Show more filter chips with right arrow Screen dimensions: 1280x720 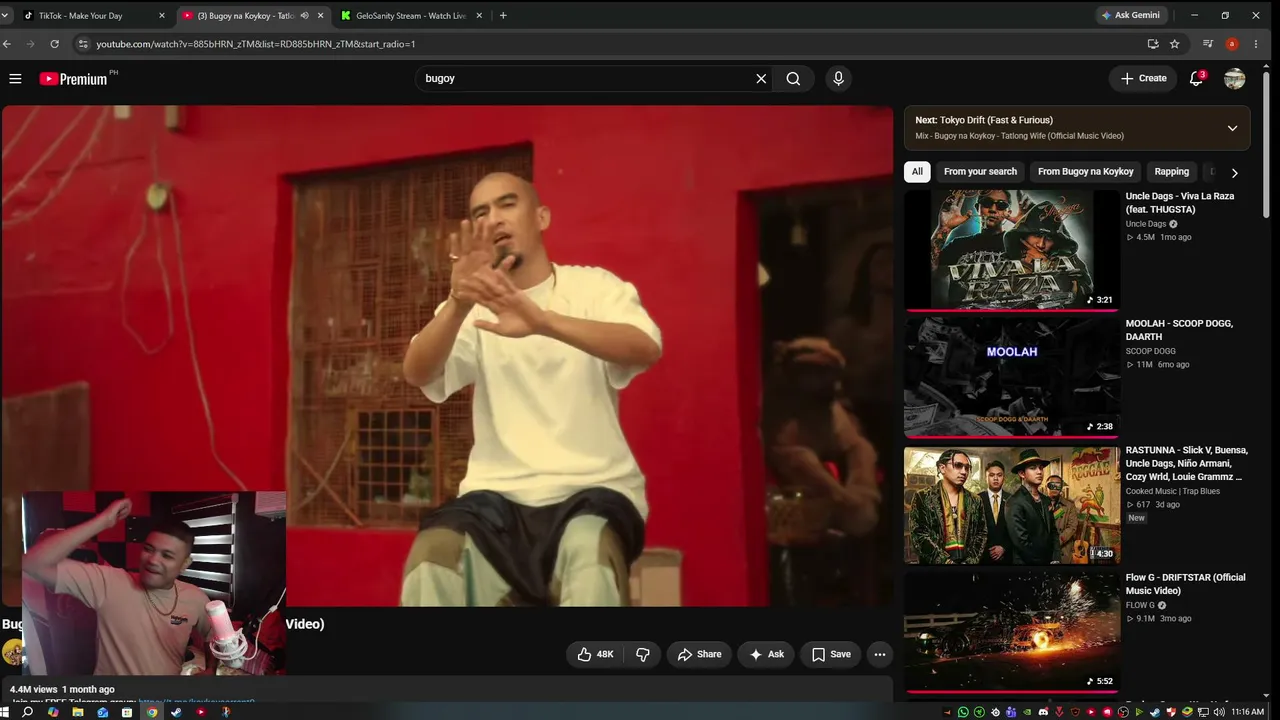(1235, 172)
